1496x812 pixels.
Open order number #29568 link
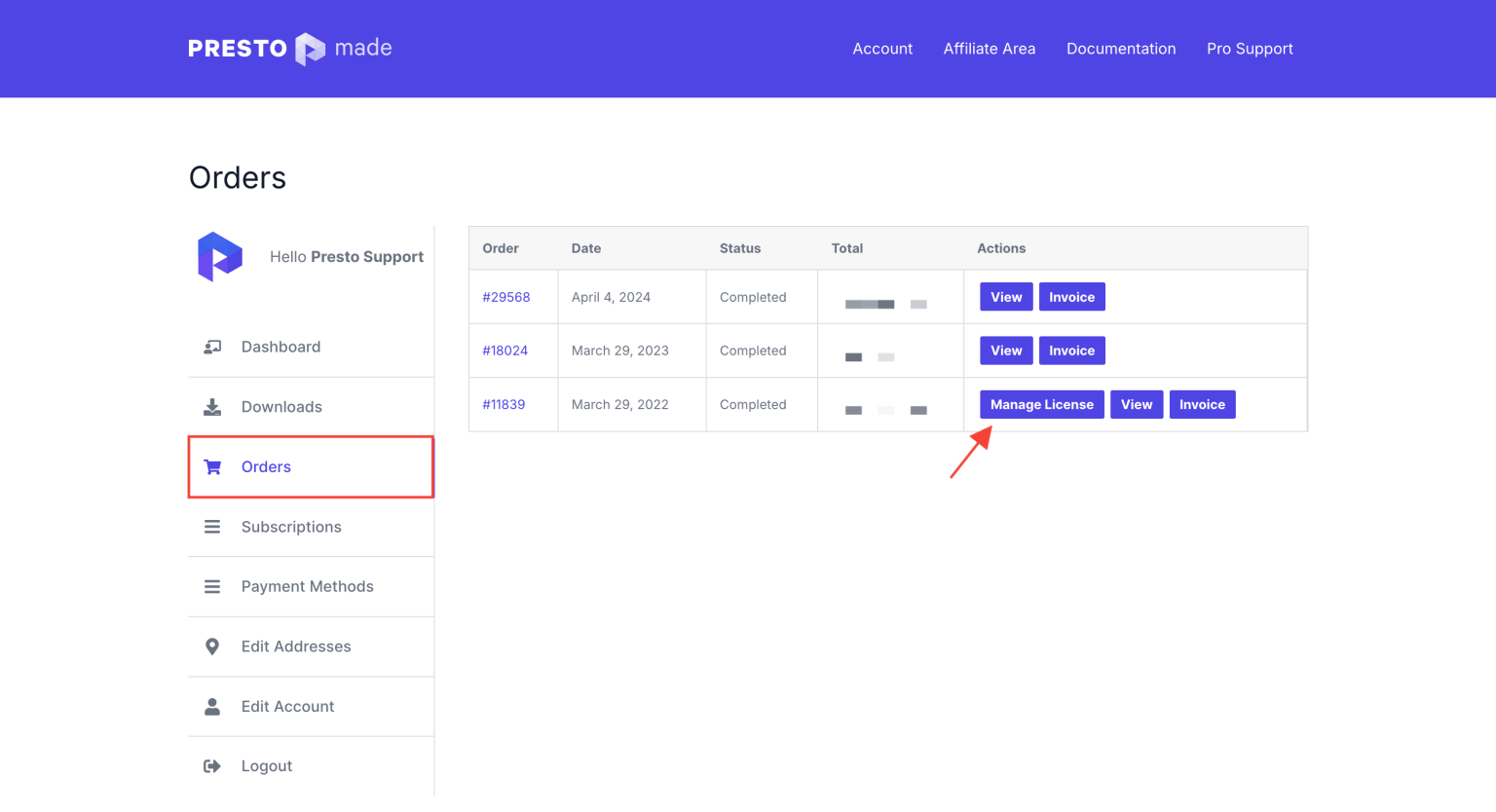coord(506,297)
